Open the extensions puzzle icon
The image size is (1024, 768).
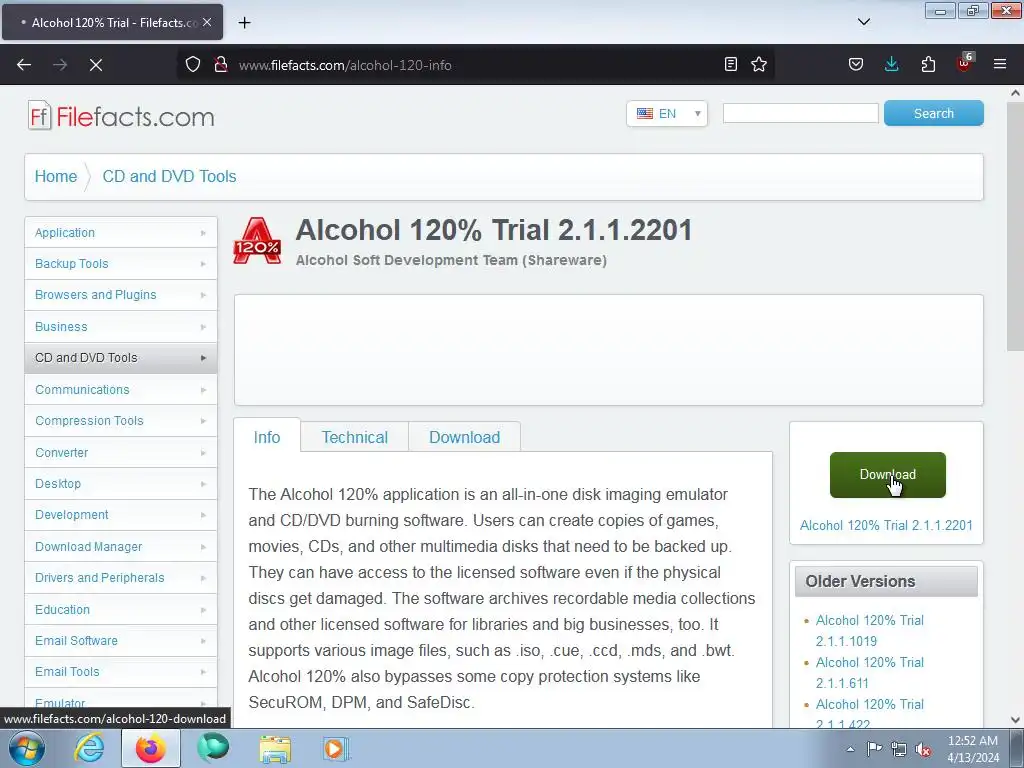click(928, 64)
